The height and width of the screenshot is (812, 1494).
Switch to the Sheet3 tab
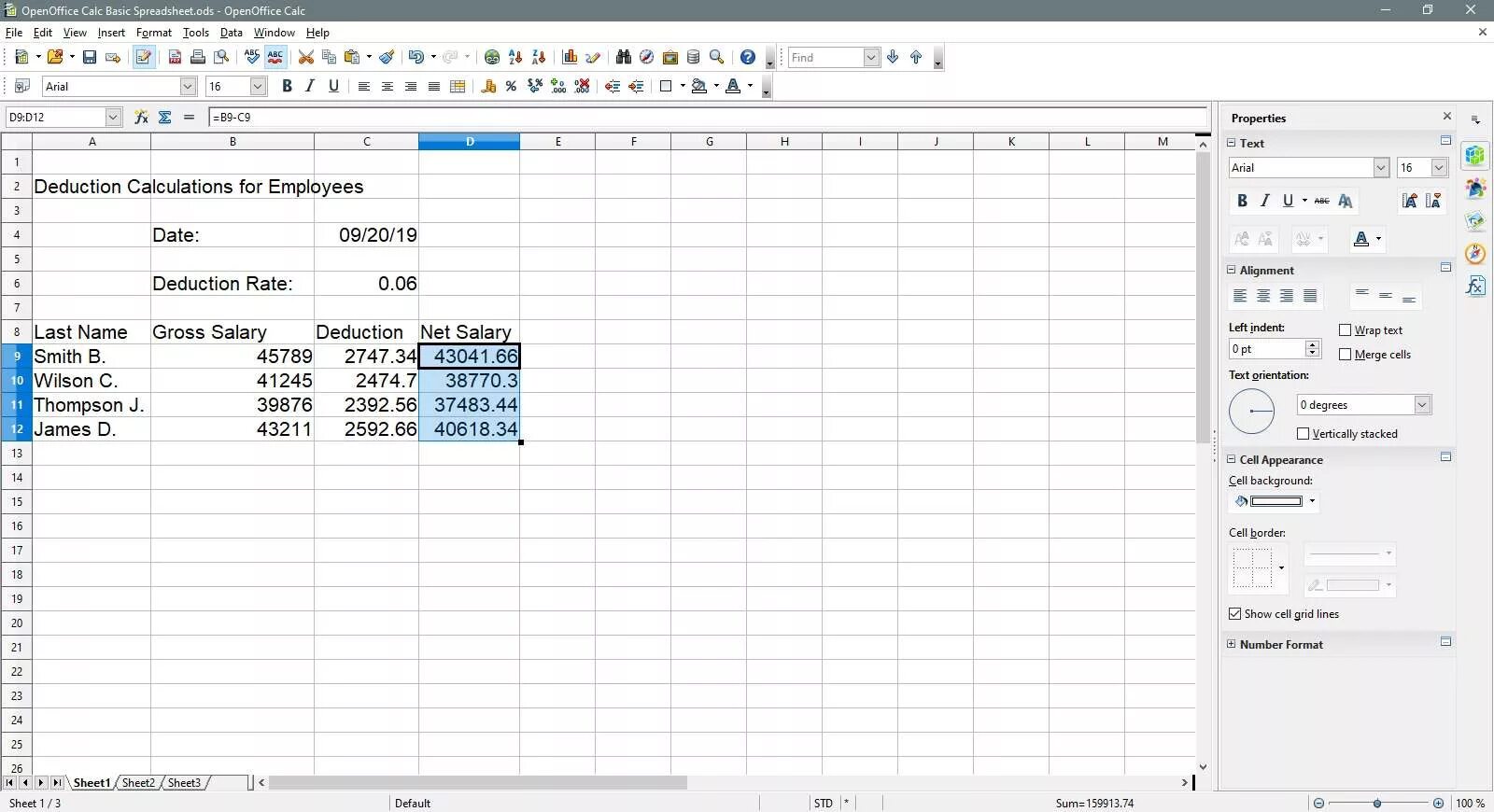click(x=184, y=782)
